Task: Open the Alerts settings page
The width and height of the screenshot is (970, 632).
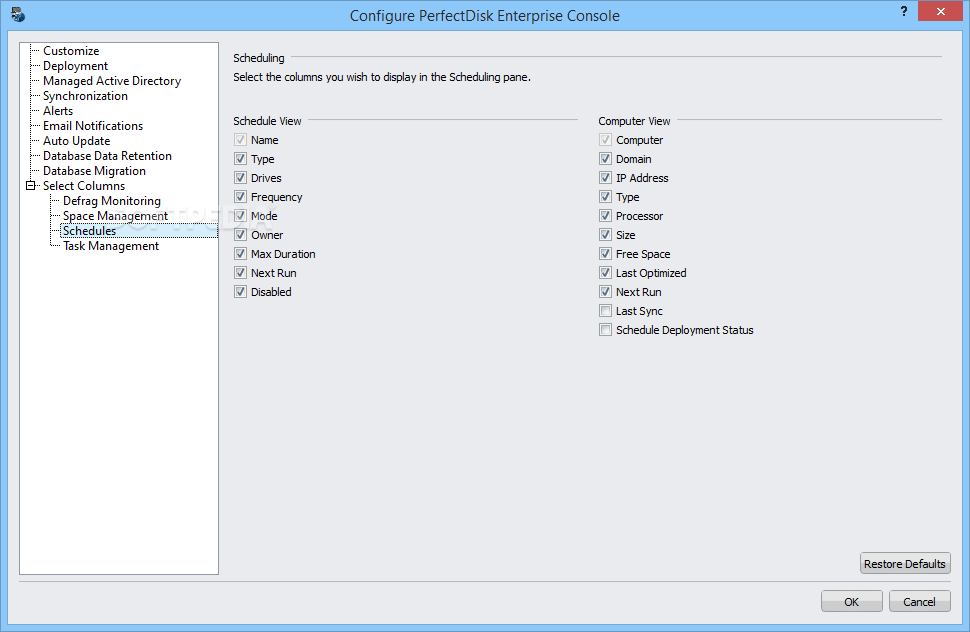Action: (58, 111)
